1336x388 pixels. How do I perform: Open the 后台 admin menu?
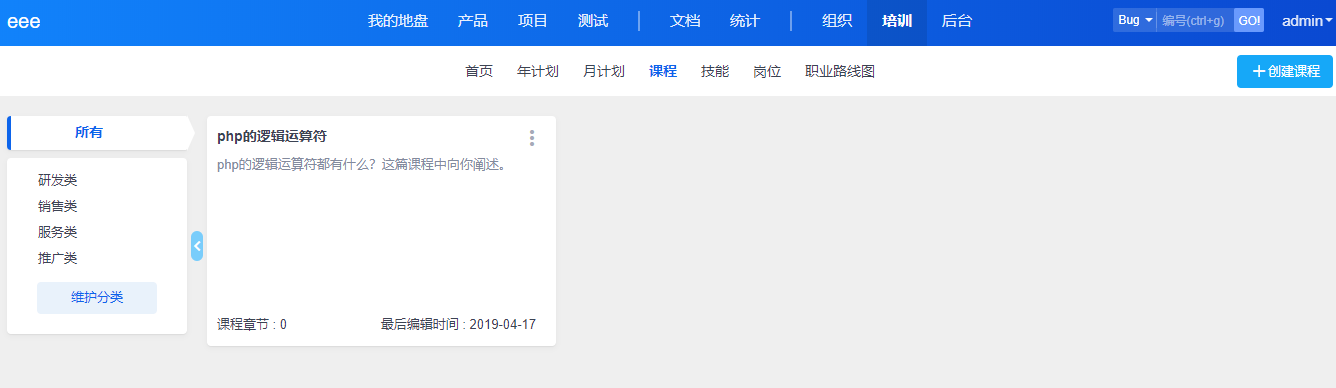coord(957,20)
